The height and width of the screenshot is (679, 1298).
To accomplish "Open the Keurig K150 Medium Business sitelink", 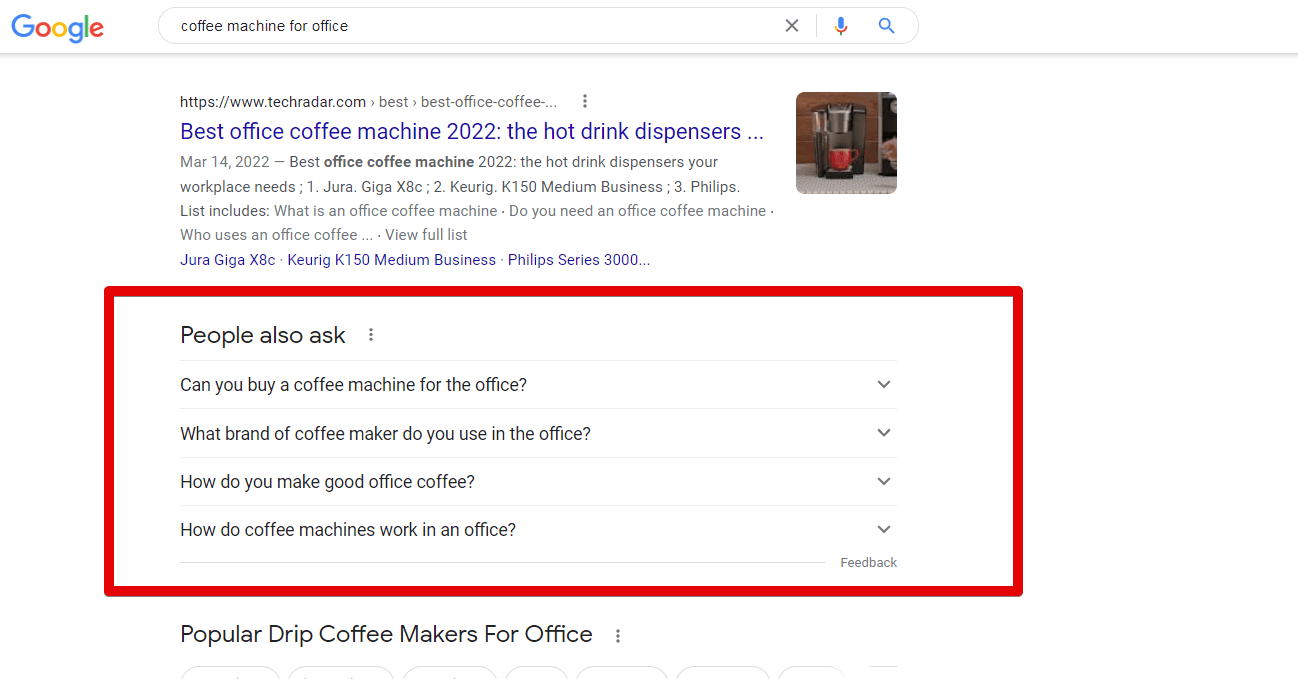I will click(x=391, y=260).
